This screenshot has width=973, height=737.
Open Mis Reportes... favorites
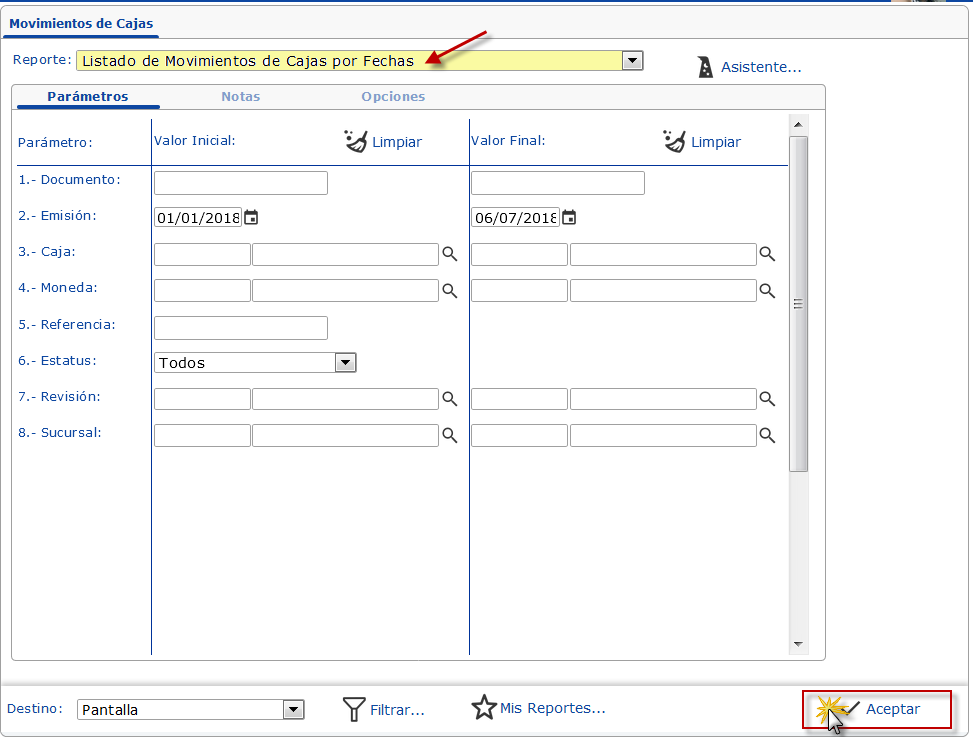click(539, 708)
